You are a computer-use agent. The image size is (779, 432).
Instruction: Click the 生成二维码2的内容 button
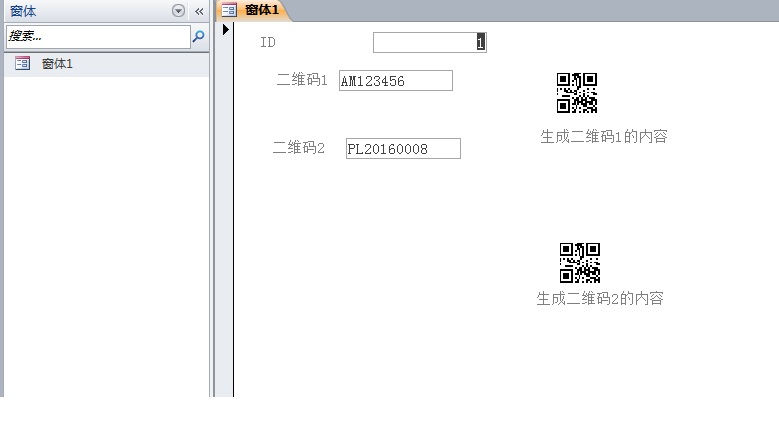(x=600, y=298)
